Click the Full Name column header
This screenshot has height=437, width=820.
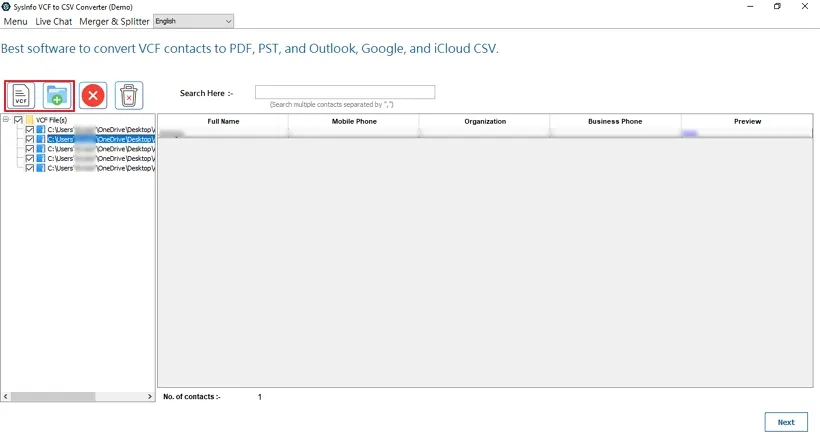[x=223, y=121]
